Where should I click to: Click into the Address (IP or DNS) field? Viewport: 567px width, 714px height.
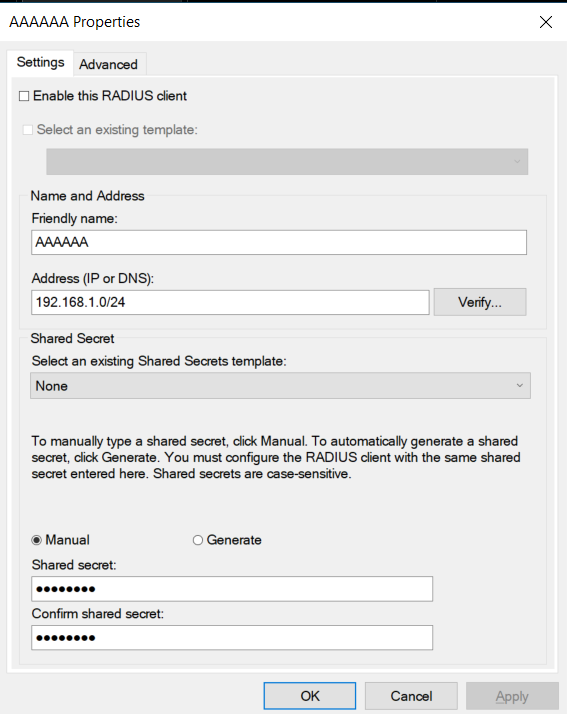pyautogui.click(x=230, y=302)
